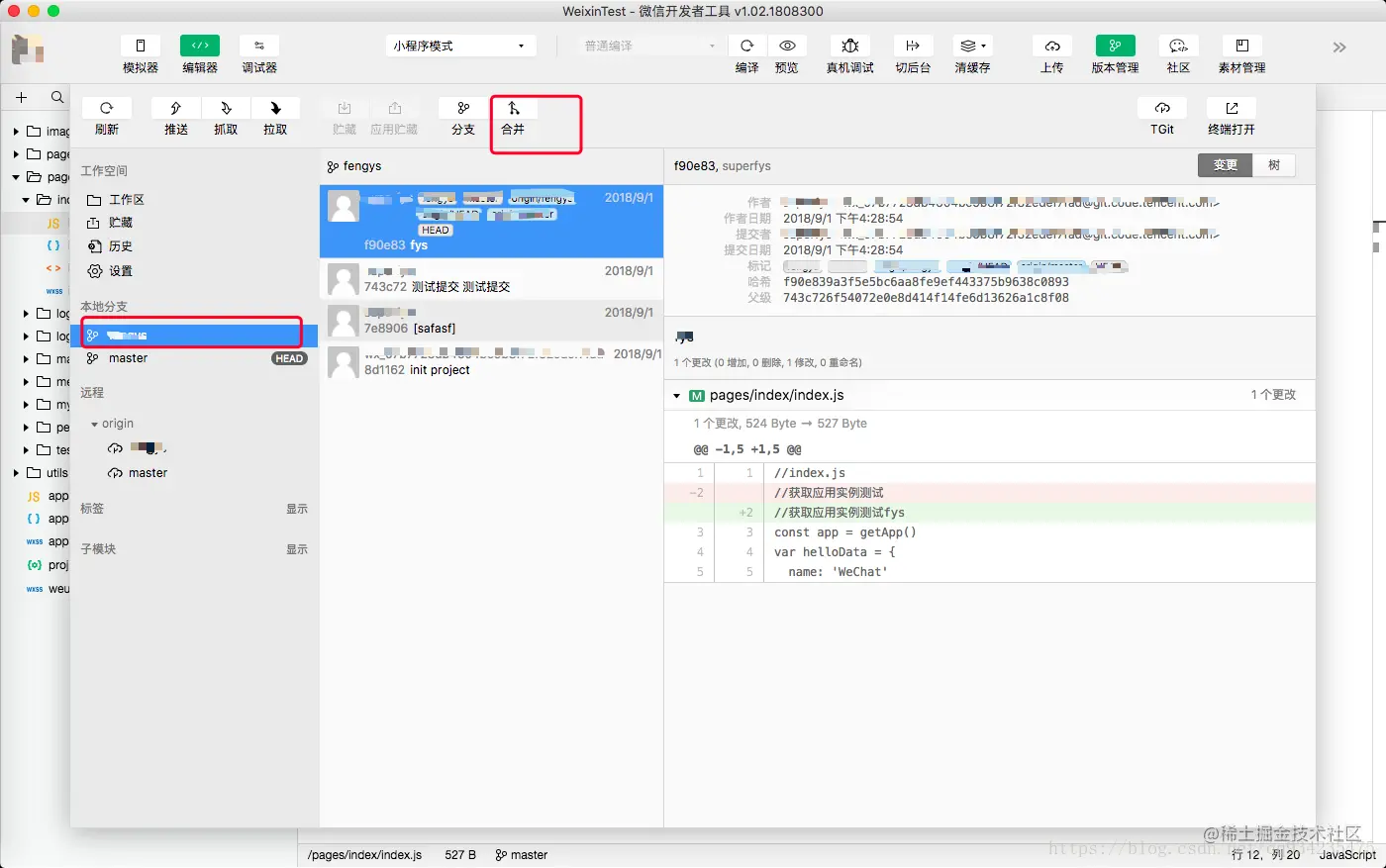Select commit 743c72 测试提交
This screenshot has height=868, width=1386.
click(491, 279)
